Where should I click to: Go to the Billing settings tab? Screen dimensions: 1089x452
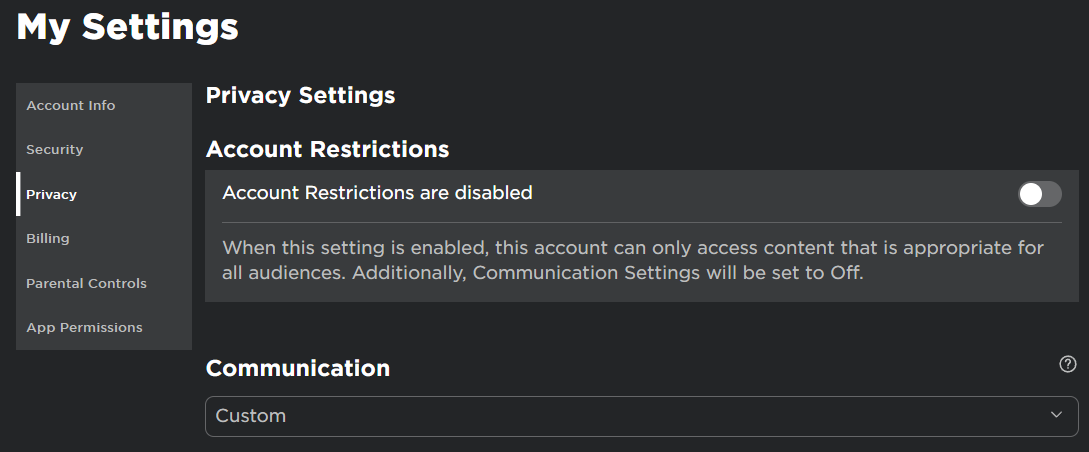48,239
